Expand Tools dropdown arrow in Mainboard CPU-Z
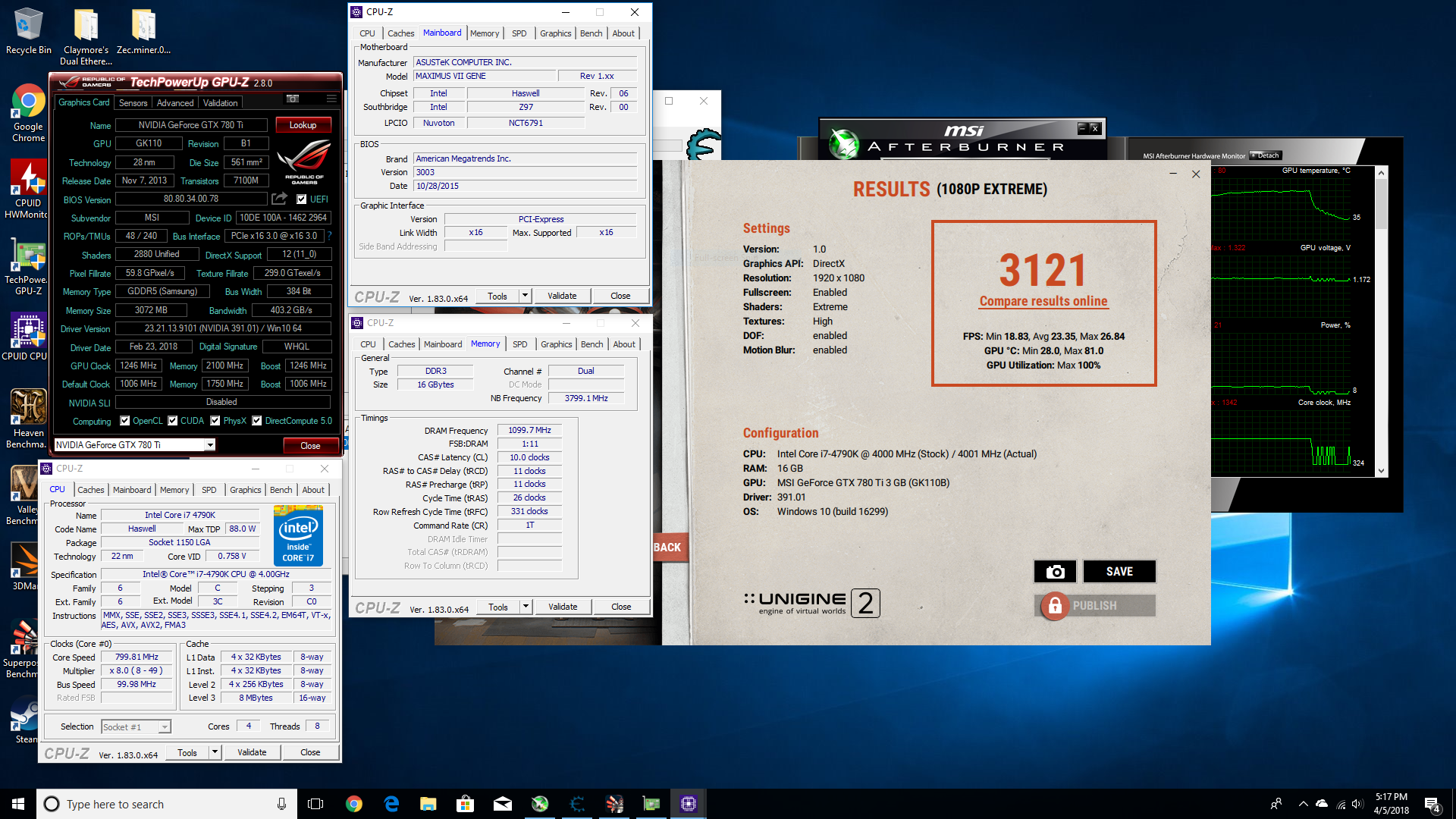Viewport: 1456px width, 819px height. pyautogui.click(x=525, y=296)
